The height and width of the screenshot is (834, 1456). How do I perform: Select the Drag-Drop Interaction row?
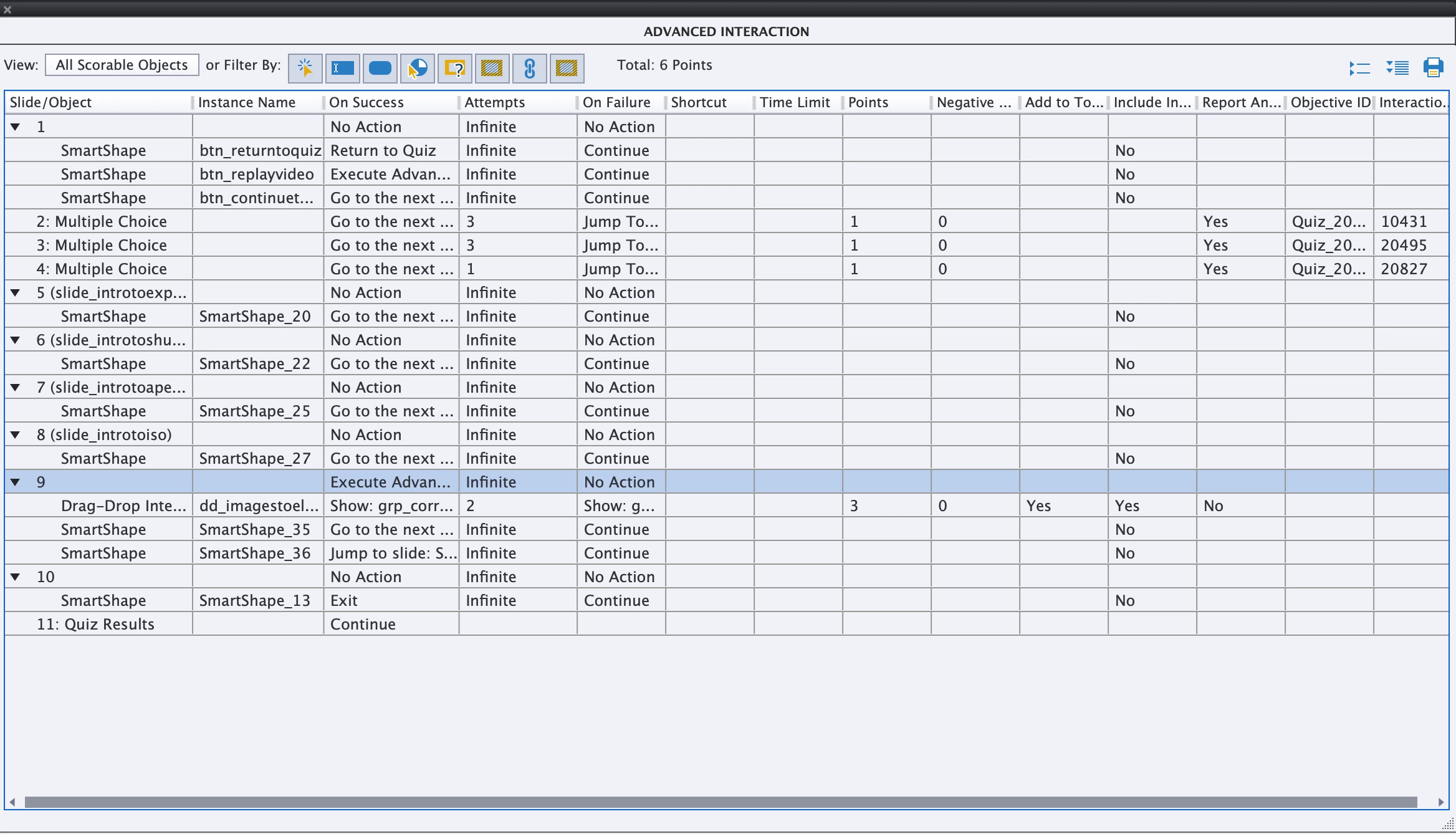[123, 506]
